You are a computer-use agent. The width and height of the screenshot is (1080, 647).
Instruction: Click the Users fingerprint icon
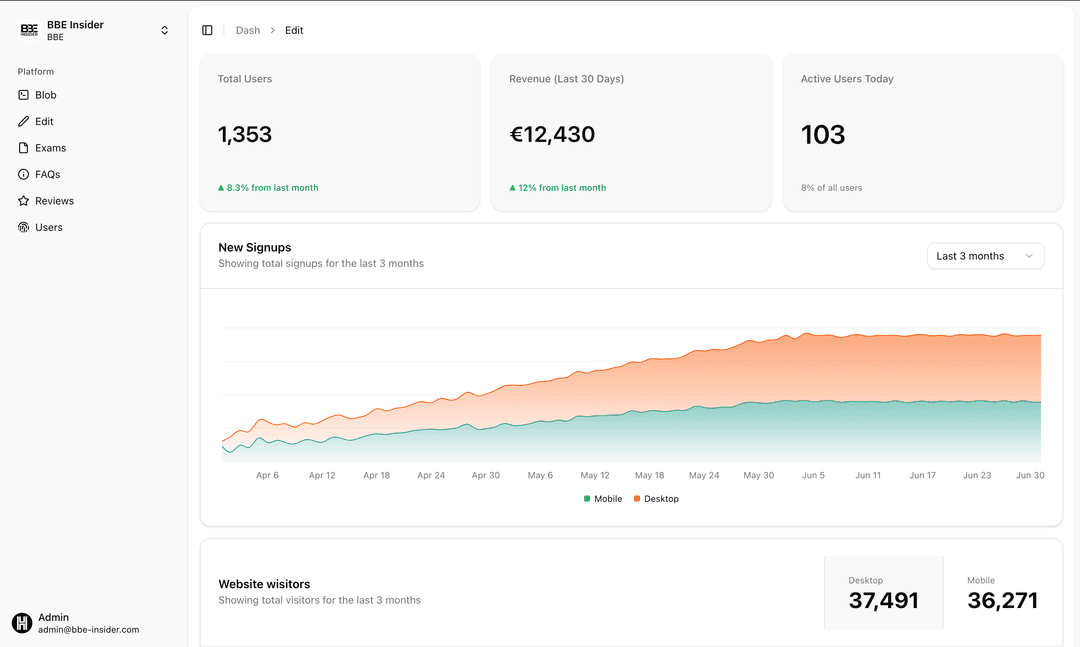(23, 227)
